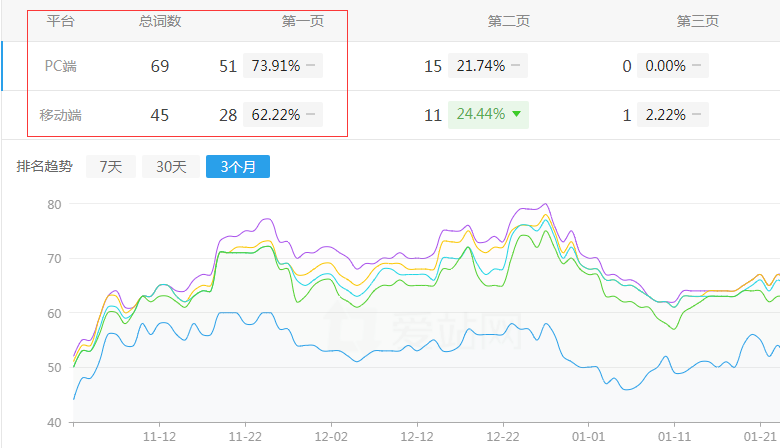The image size is (780, 448).
Task: Click mobile total keyword count 45
Action: [160, 115]
